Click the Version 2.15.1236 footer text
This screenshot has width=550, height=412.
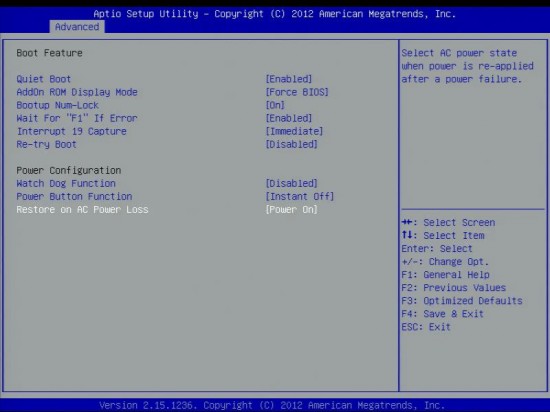point(272,405)
